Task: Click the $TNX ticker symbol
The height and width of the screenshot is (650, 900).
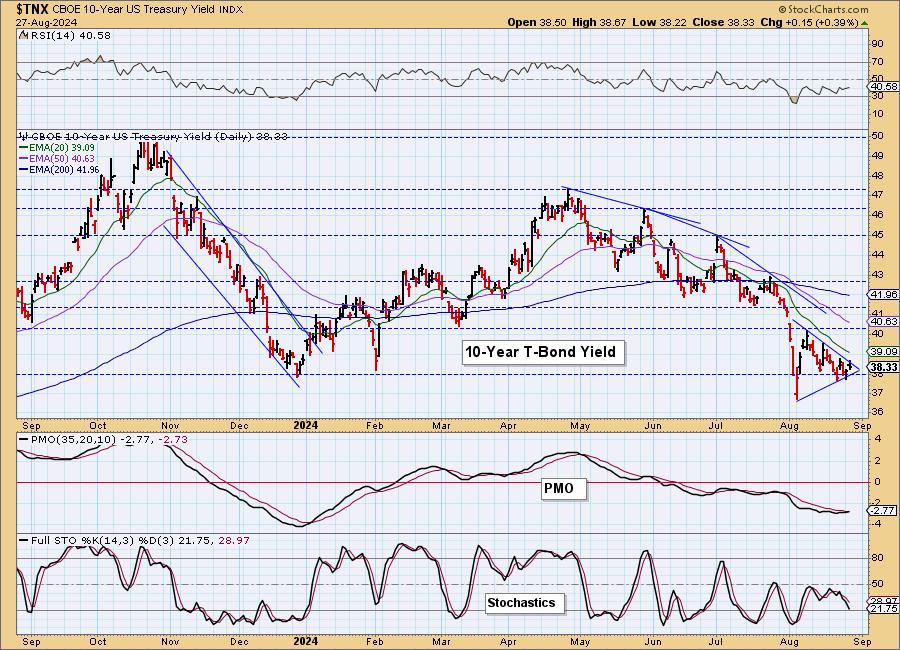Action: 33,9
